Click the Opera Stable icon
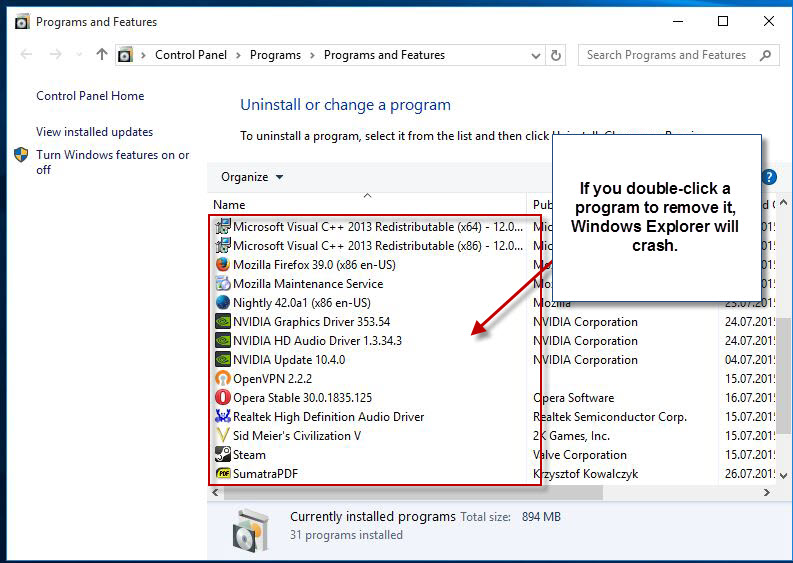Viewport: 793px width, 563px height. pyautogui.click(x=223, y=398)
